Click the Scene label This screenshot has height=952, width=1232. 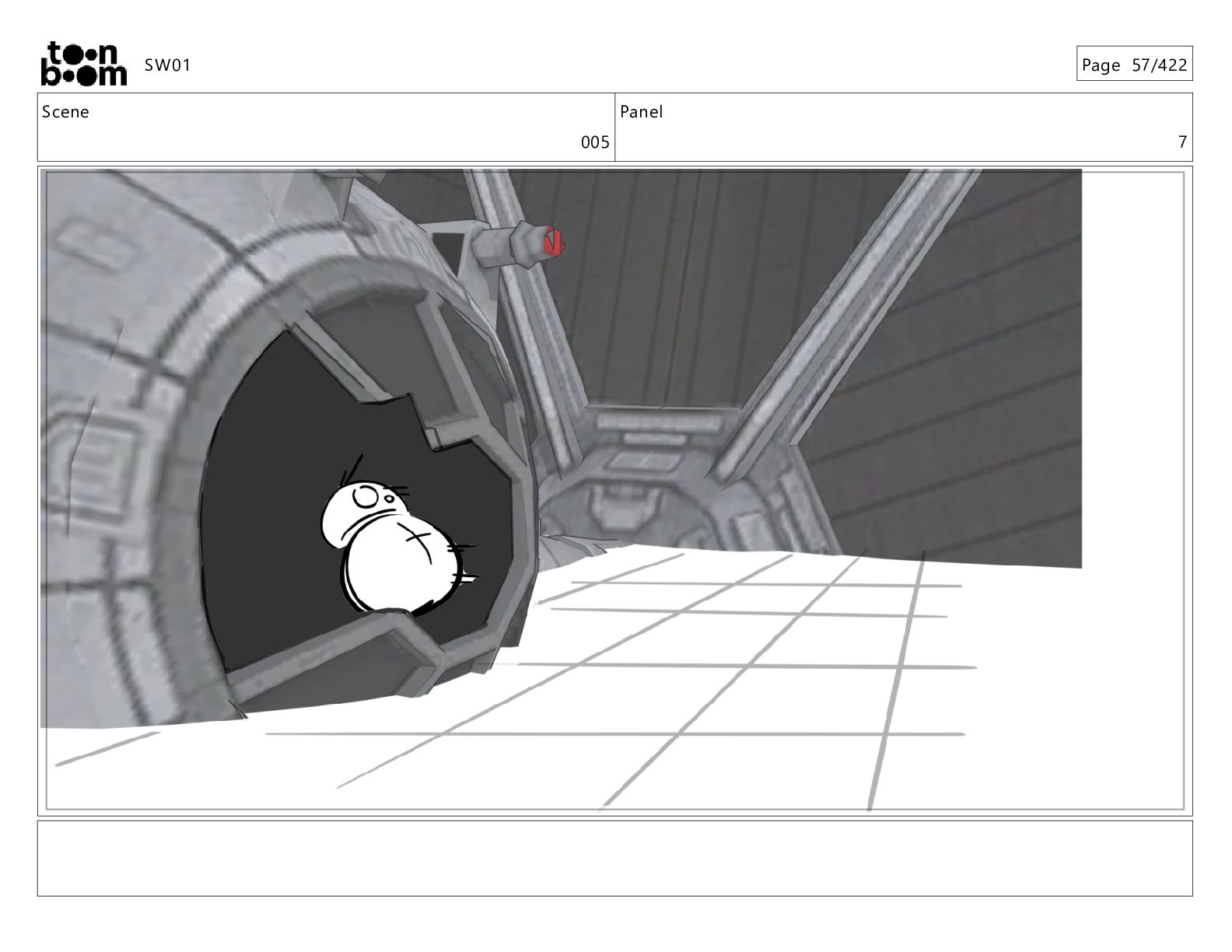[x=65, y=112]
